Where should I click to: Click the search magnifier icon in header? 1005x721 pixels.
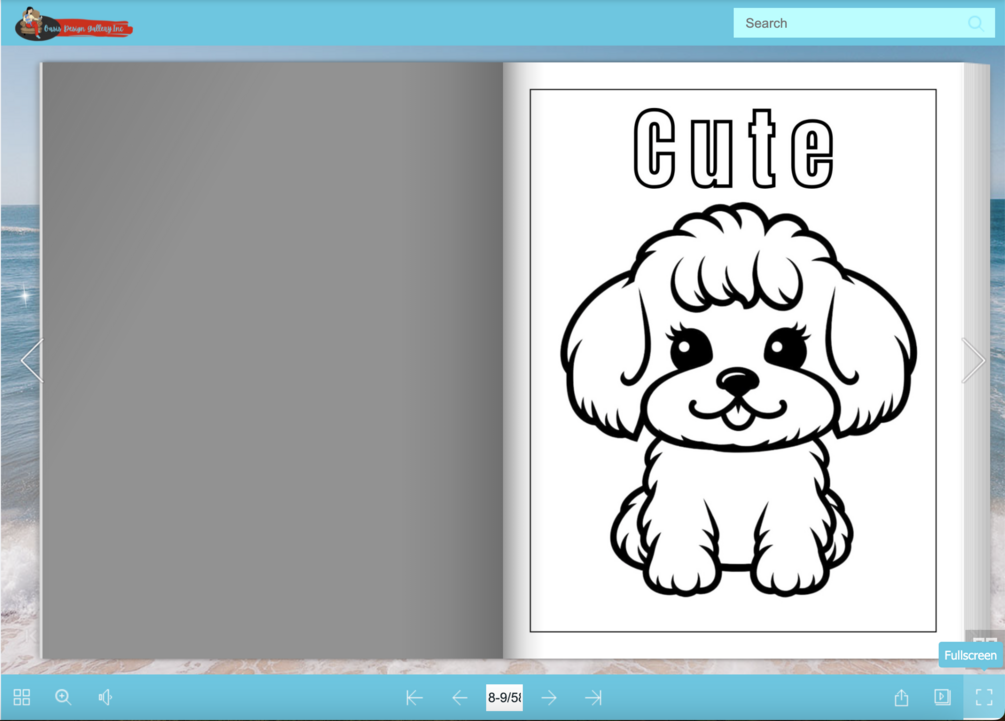click(x=976, y=24)
